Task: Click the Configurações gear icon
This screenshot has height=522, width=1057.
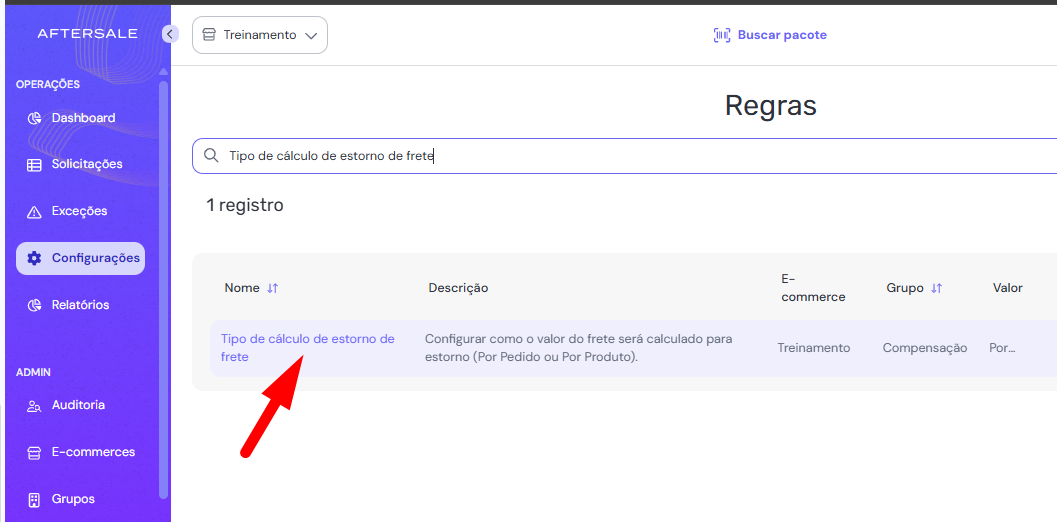Action: tap(34, 258)
